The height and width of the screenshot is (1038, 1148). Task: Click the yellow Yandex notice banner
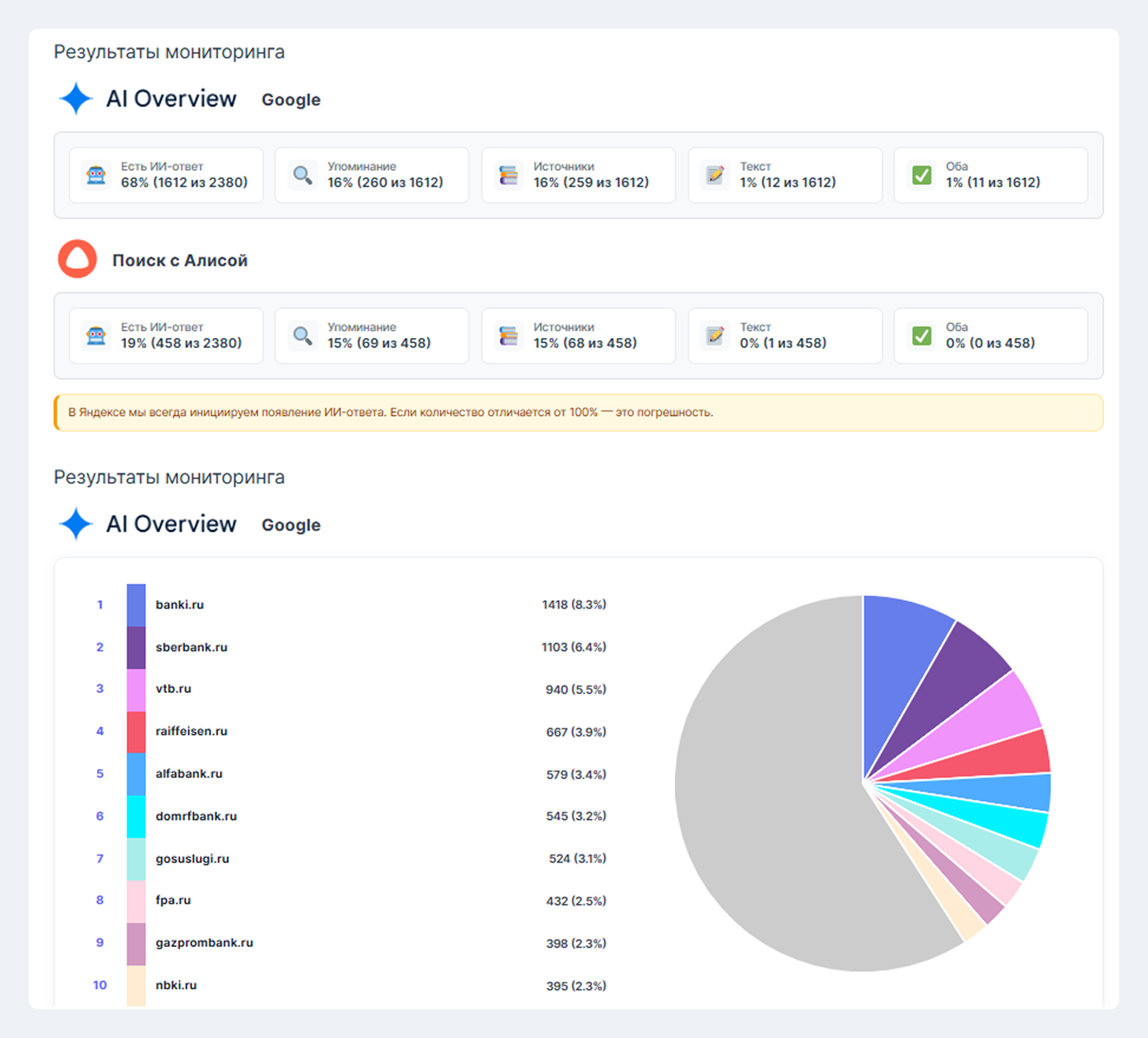click(578, 412)
